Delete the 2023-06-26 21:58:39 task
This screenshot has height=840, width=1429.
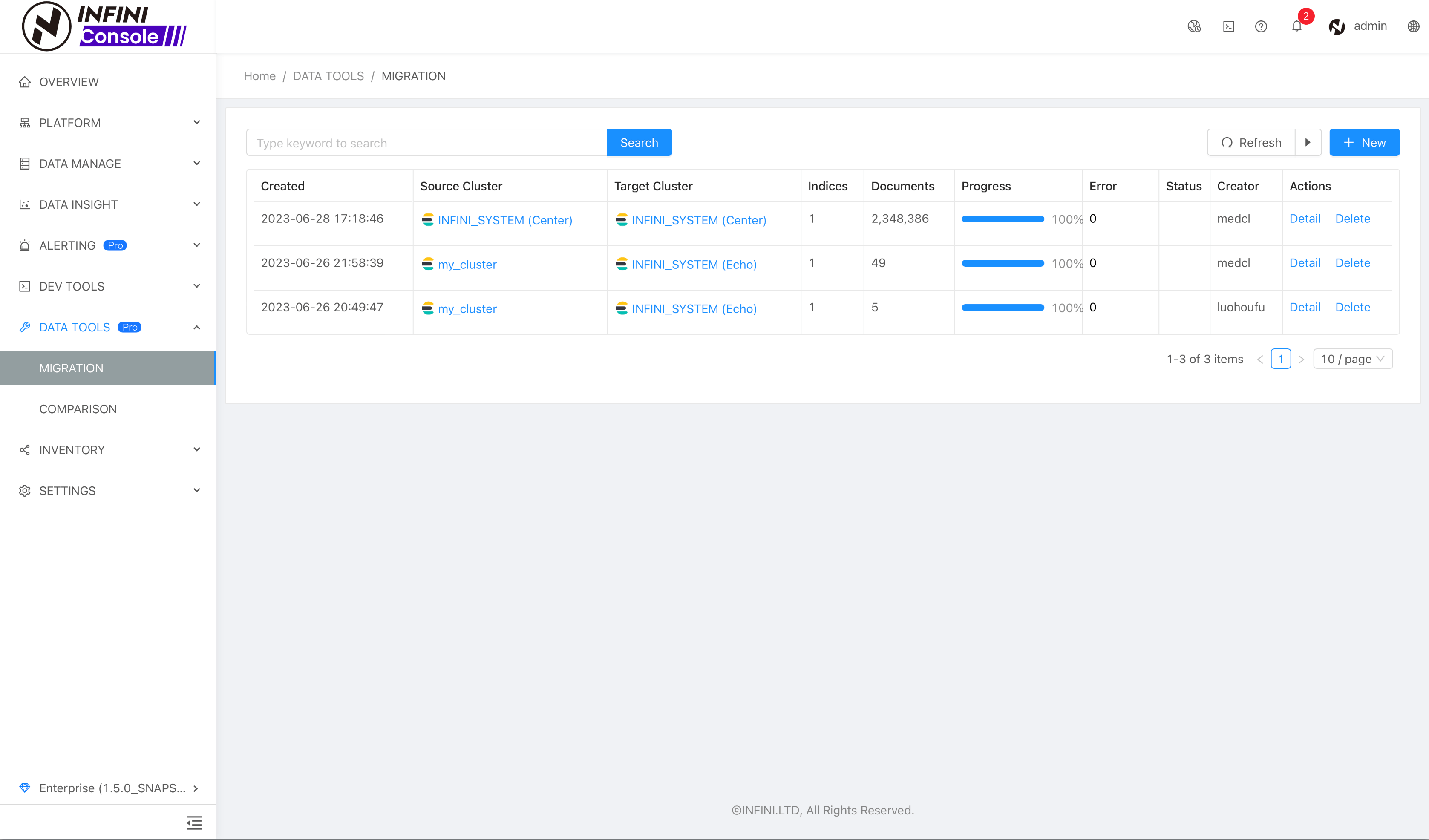pyautogui.click(x=1352, y=262)
